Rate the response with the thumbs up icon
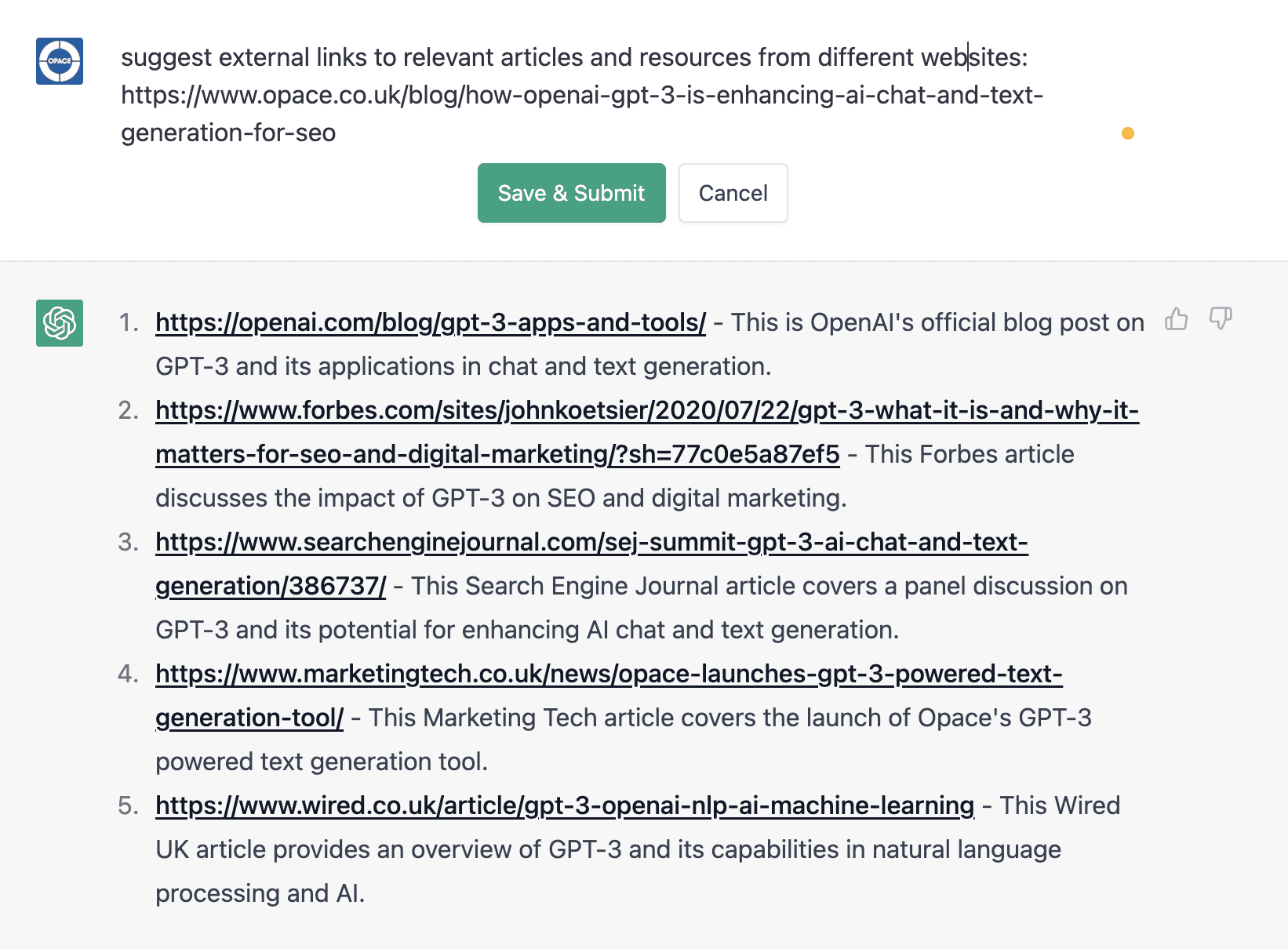This screenshot has height=949, width=1288. click(1177, 320)
